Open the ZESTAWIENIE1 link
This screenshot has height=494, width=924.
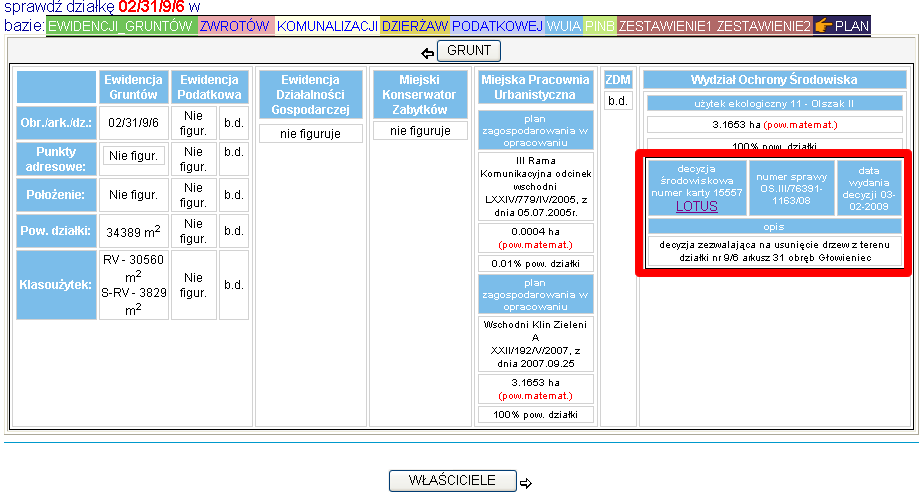[x=666, y=26]
